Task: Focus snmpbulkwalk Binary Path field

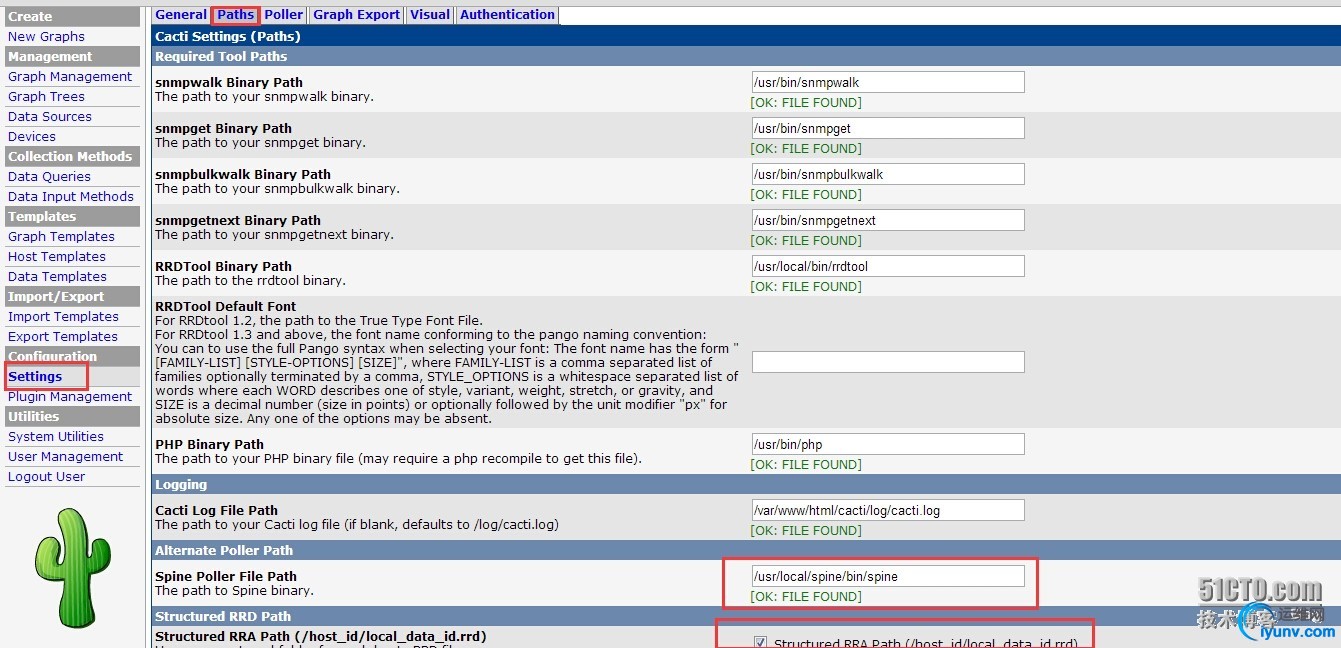Action: tap(888, 174)
